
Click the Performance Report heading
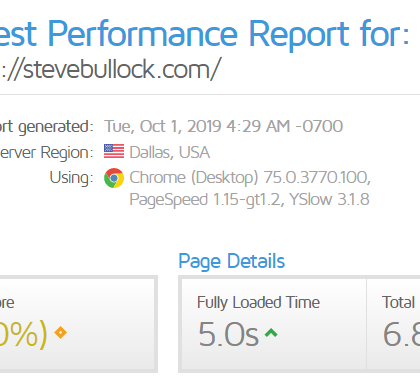tap(204, 33)
